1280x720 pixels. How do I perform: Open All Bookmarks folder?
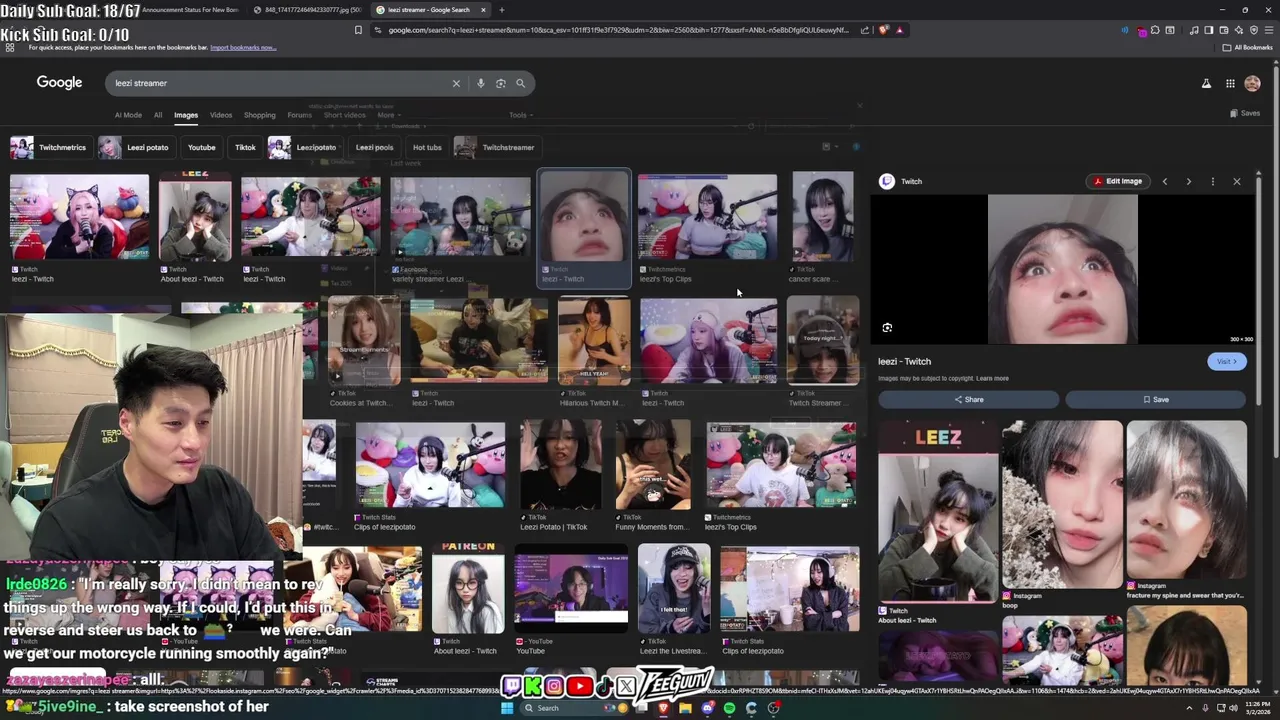pyautogui.click(x=1248, y=47)
